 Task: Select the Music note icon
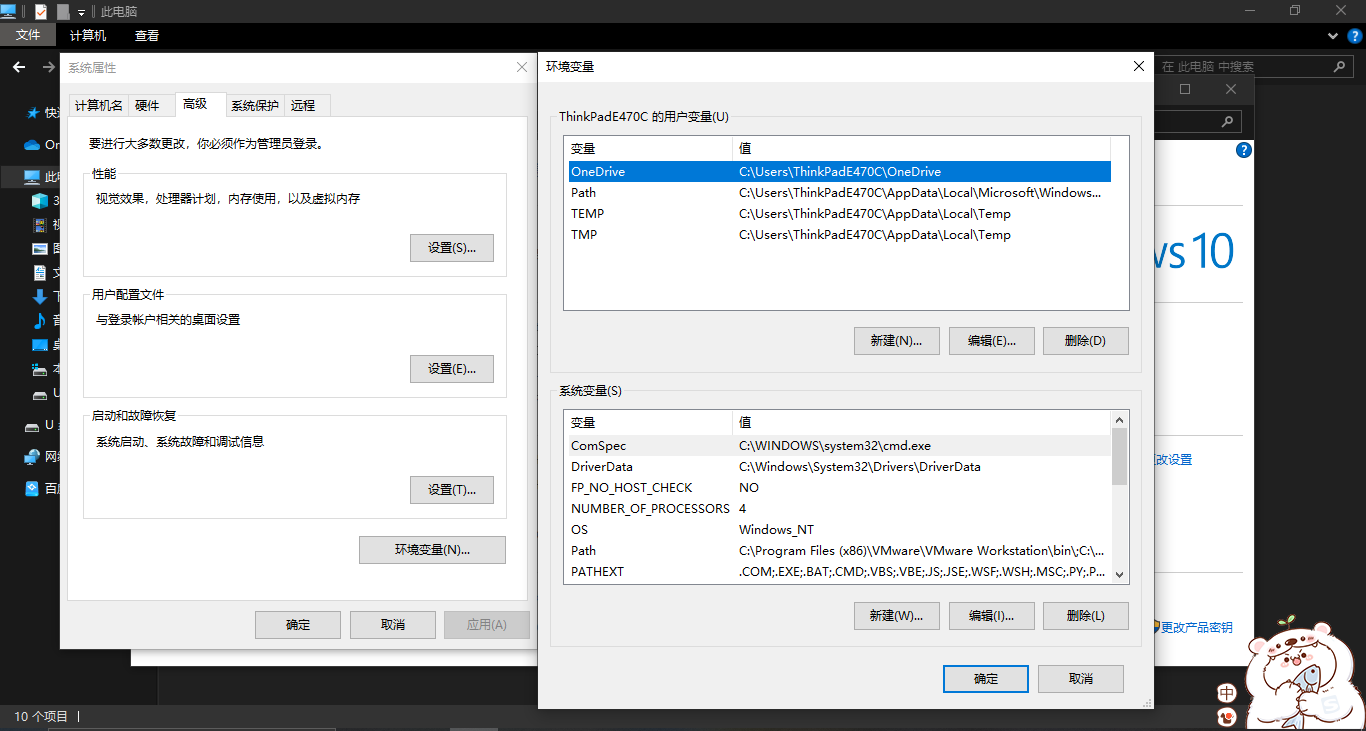click(40, 321)
